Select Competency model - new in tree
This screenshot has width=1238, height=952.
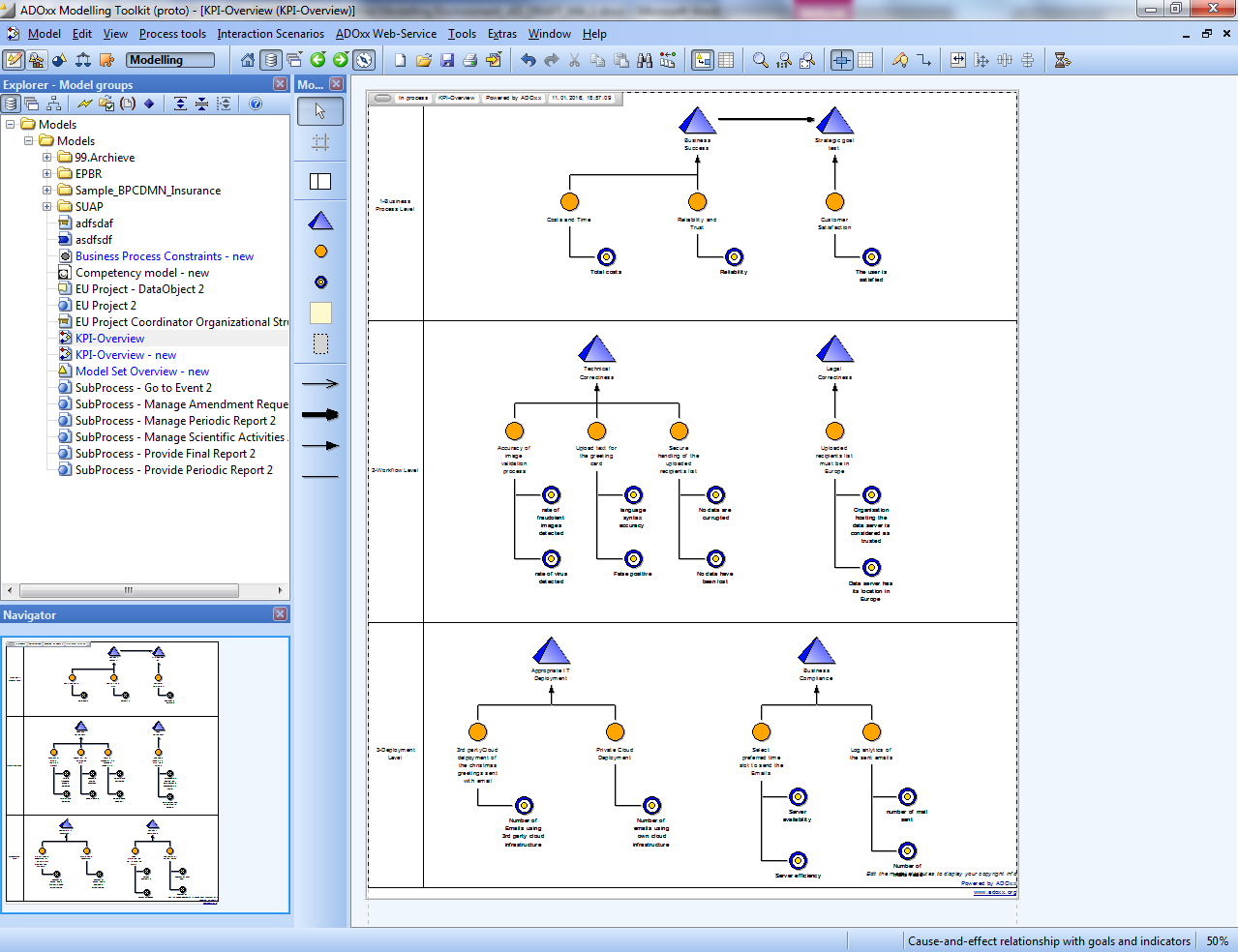[142, 273]
